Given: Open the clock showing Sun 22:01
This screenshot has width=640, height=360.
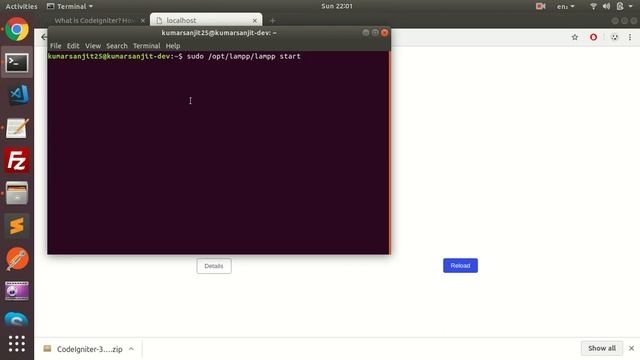Looking at the screenshot, I should point(337,6).
